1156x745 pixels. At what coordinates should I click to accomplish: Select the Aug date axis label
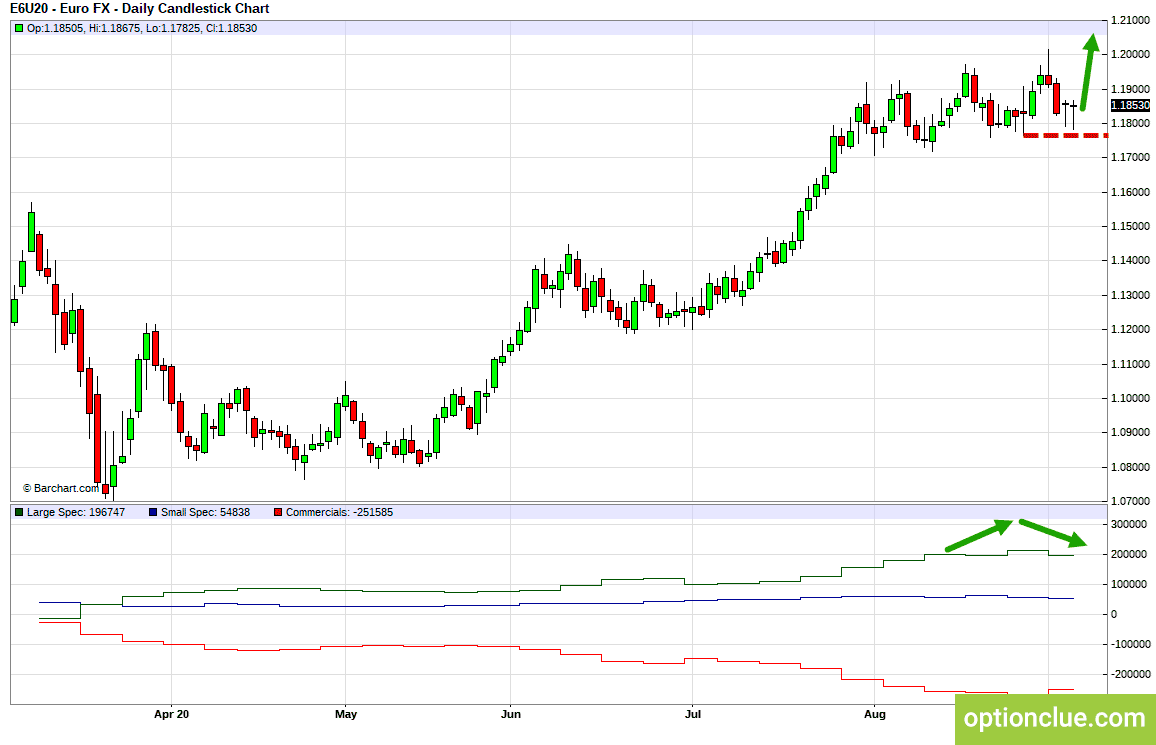[x=875, y=714]
